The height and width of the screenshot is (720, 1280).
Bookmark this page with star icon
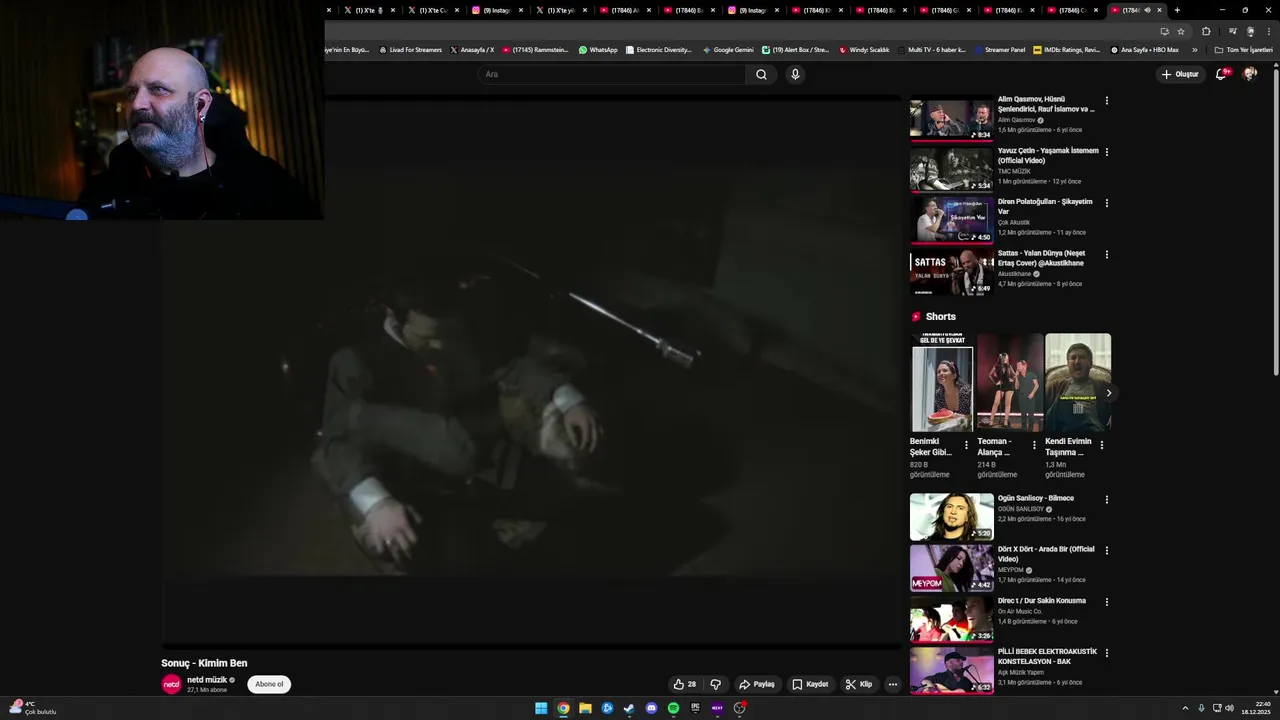1181,31
